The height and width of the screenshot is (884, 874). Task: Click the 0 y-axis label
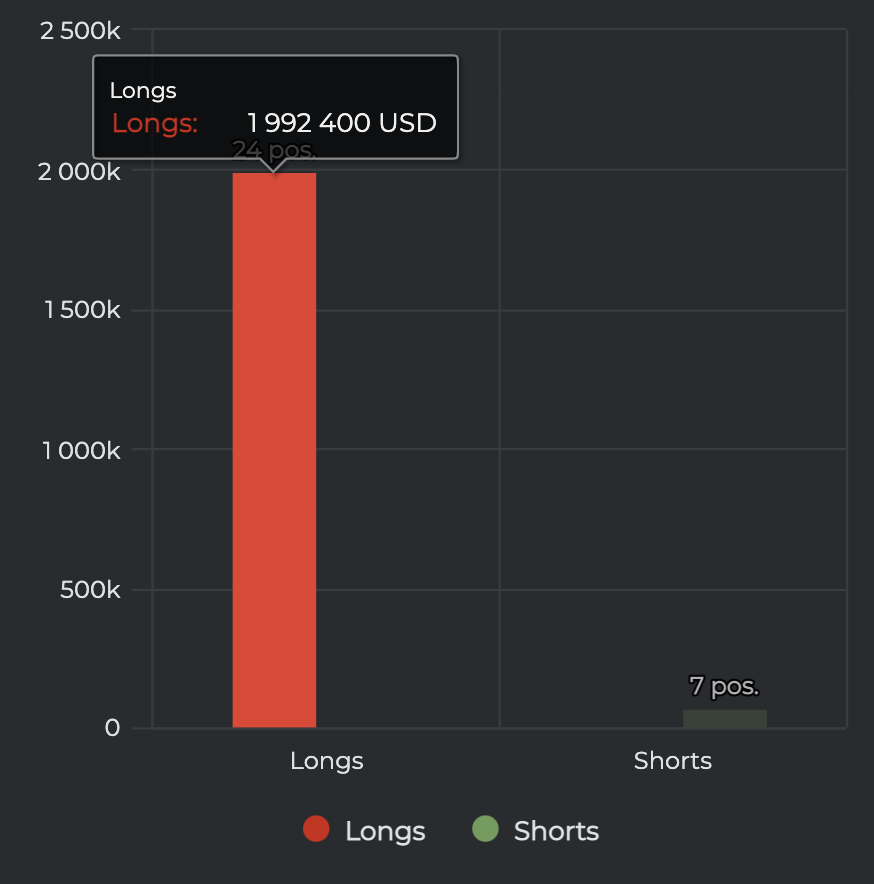113,728
